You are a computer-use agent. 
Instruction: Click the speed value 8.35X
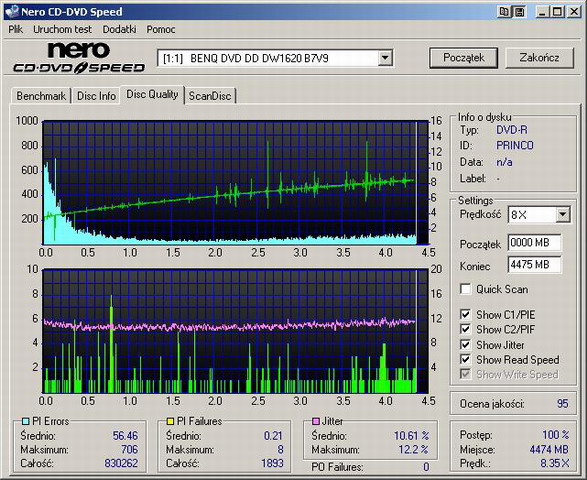555,463
